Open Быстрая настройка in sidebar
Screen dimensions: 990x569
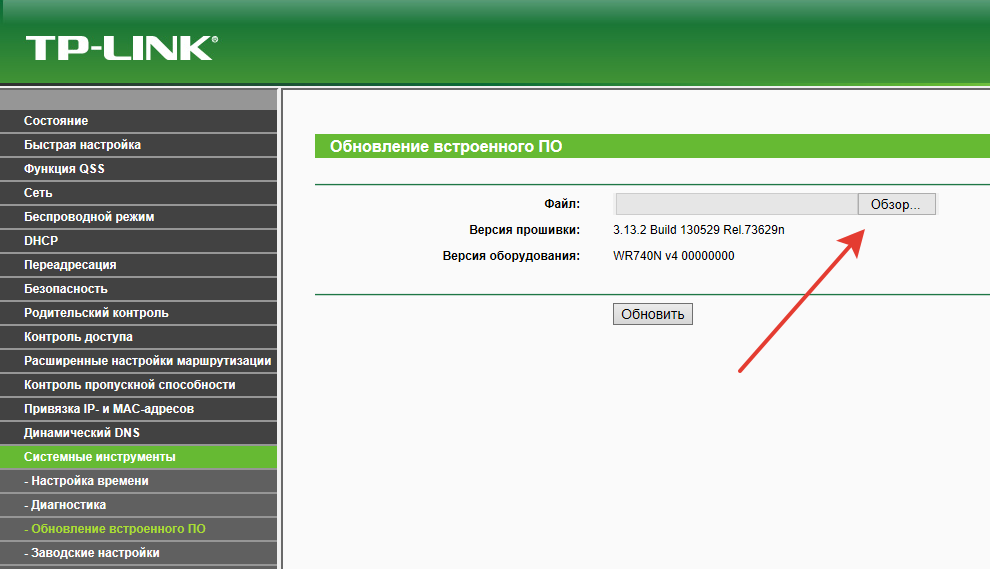138,145
